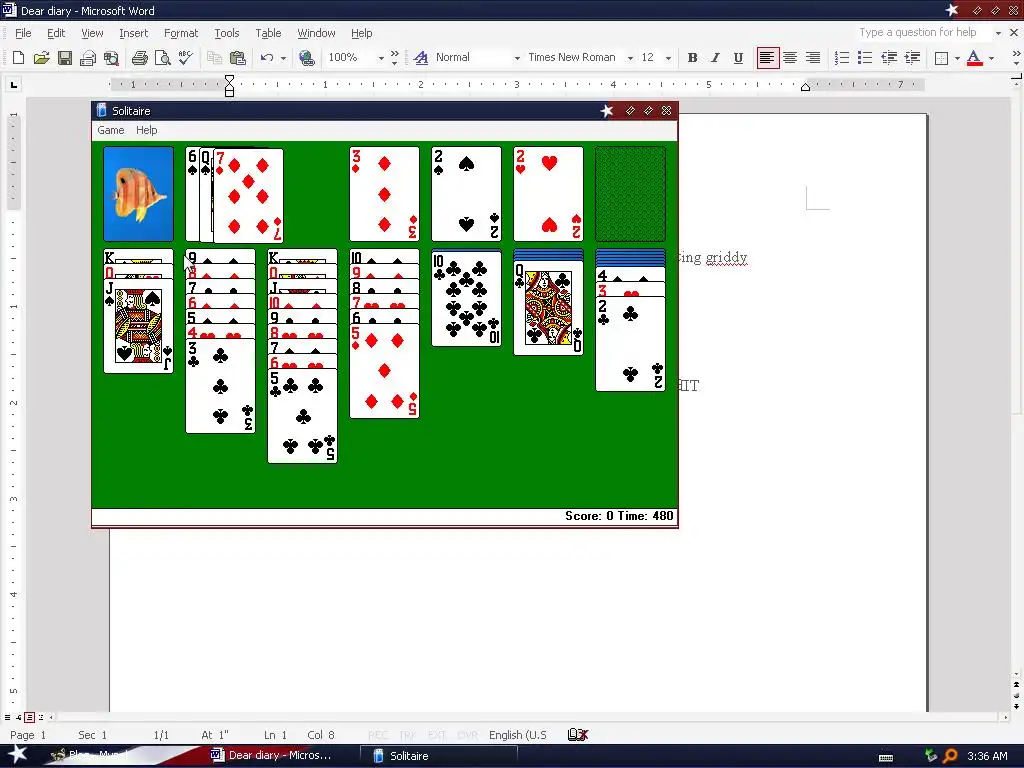Open the border style dropdown arrow
This screenshot has height=768, width=1024.
(957, 57)
